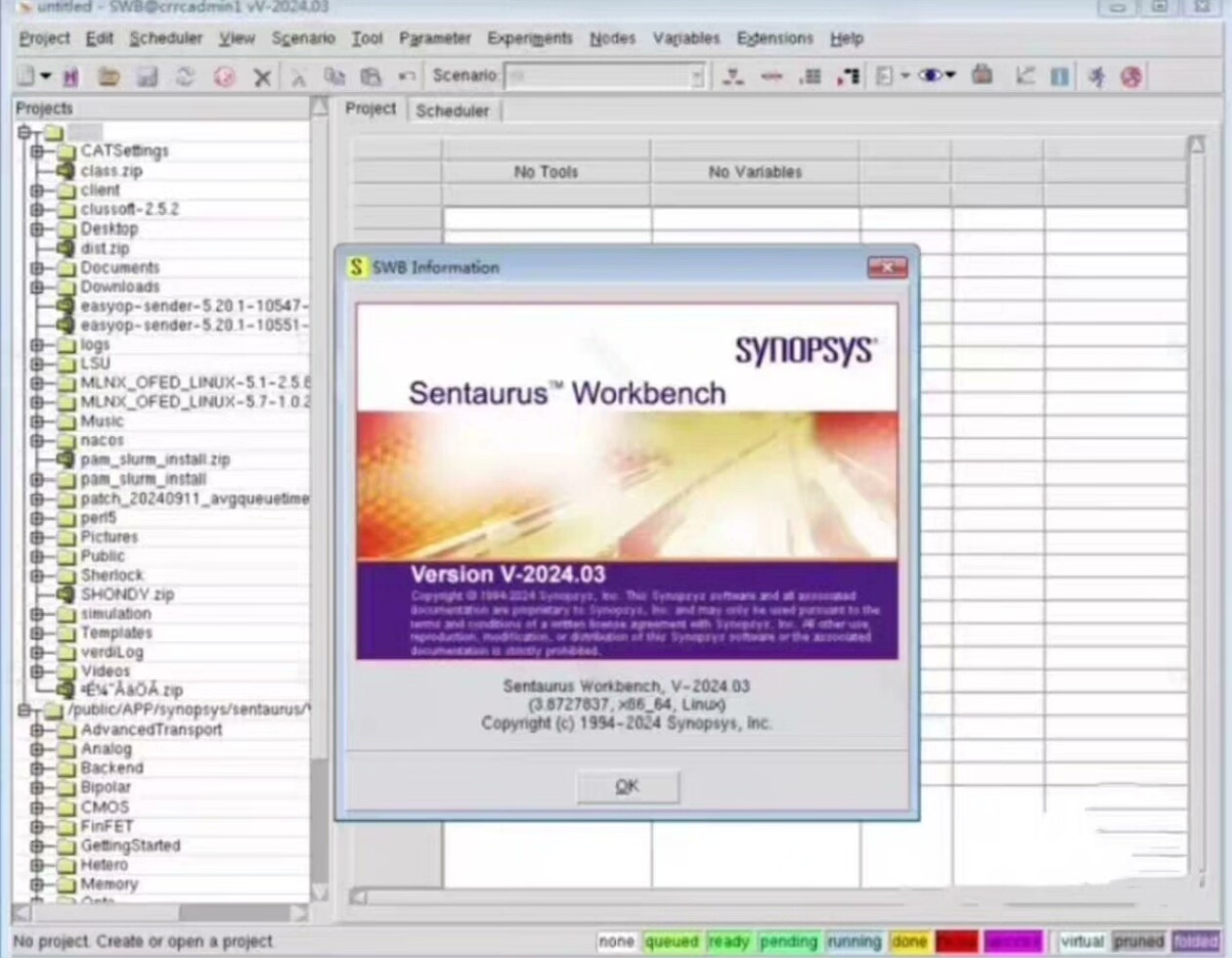
Task: Click the red X delete toolbar icon
Action: (x=262, y=77)
